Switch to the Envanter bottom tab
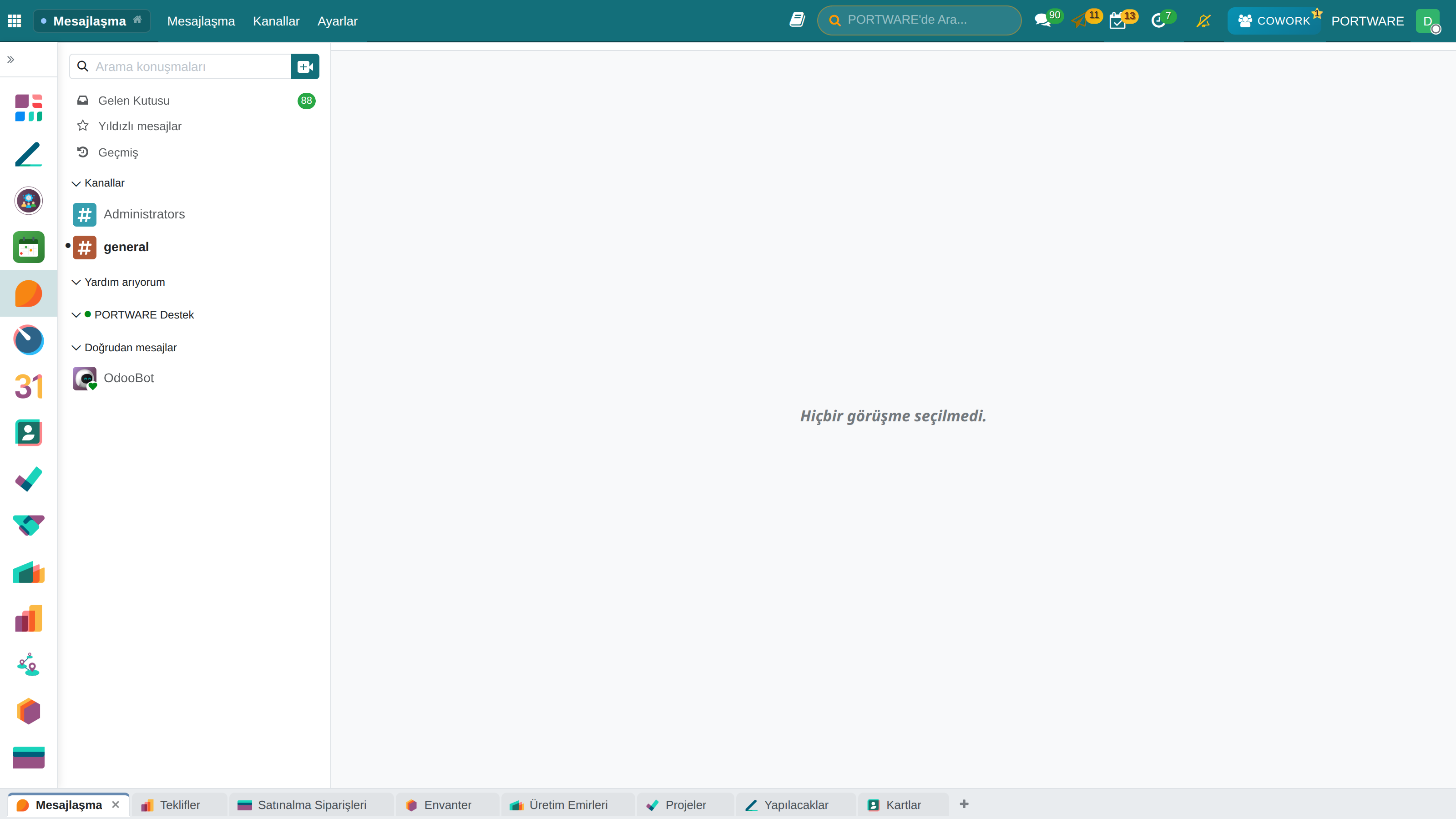Viewport: 1456px width, 819px height. 448,805
